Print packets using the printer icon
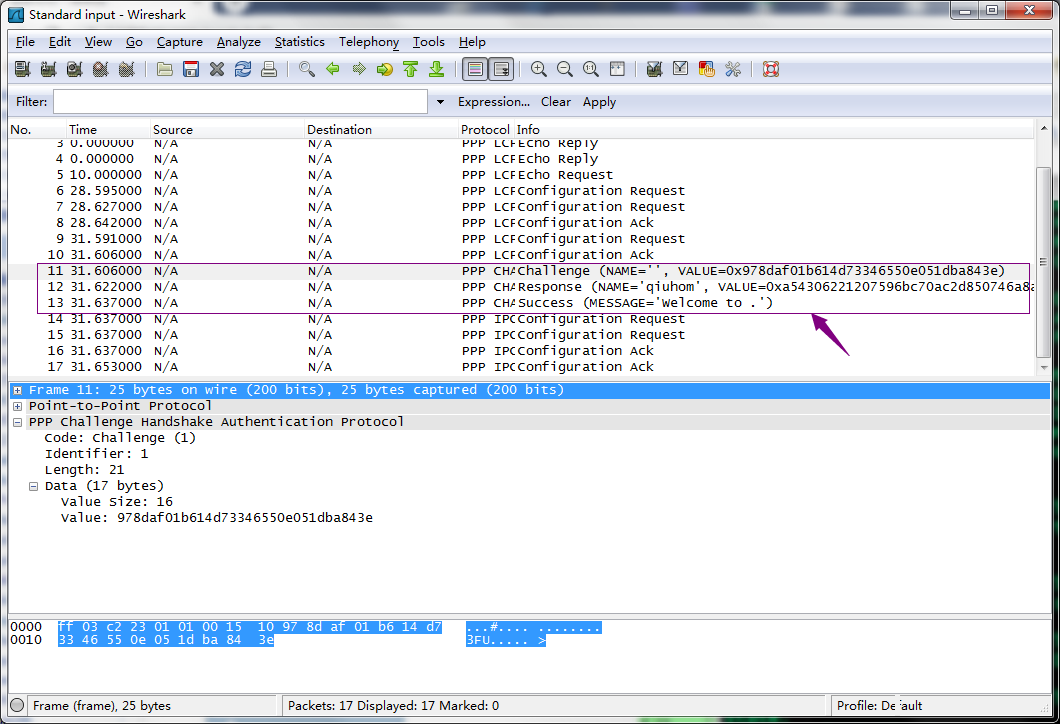 (269, 69)
